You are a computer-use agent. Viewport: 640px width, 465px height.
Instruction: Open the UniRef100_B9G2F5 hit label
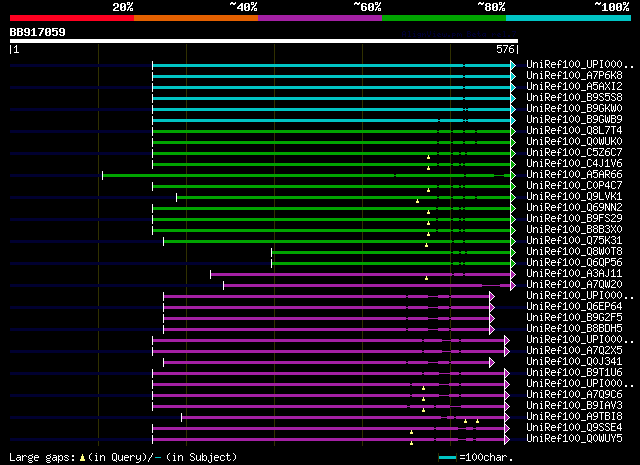click(574, 318)
